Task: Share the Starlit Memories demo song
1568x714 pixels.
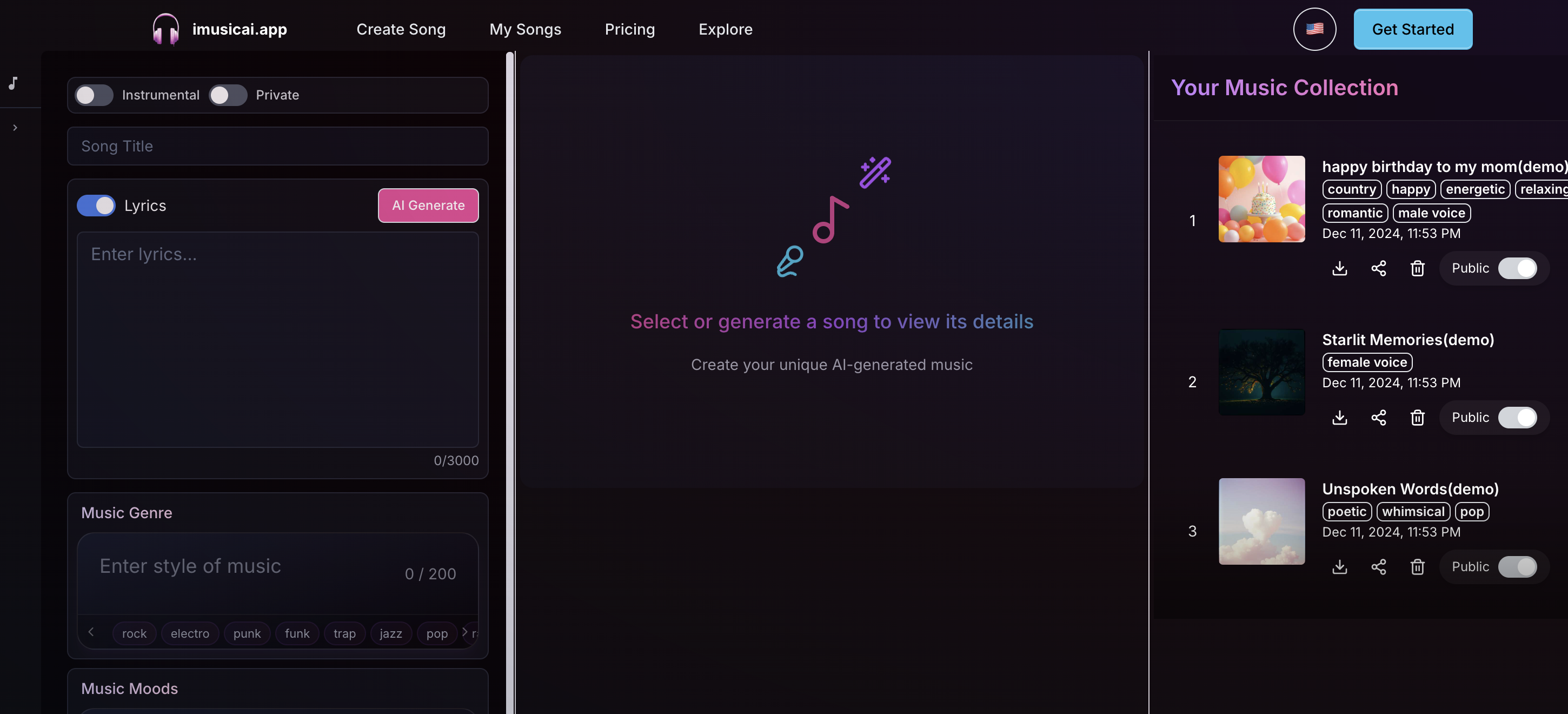Action: click(1378, 418)
